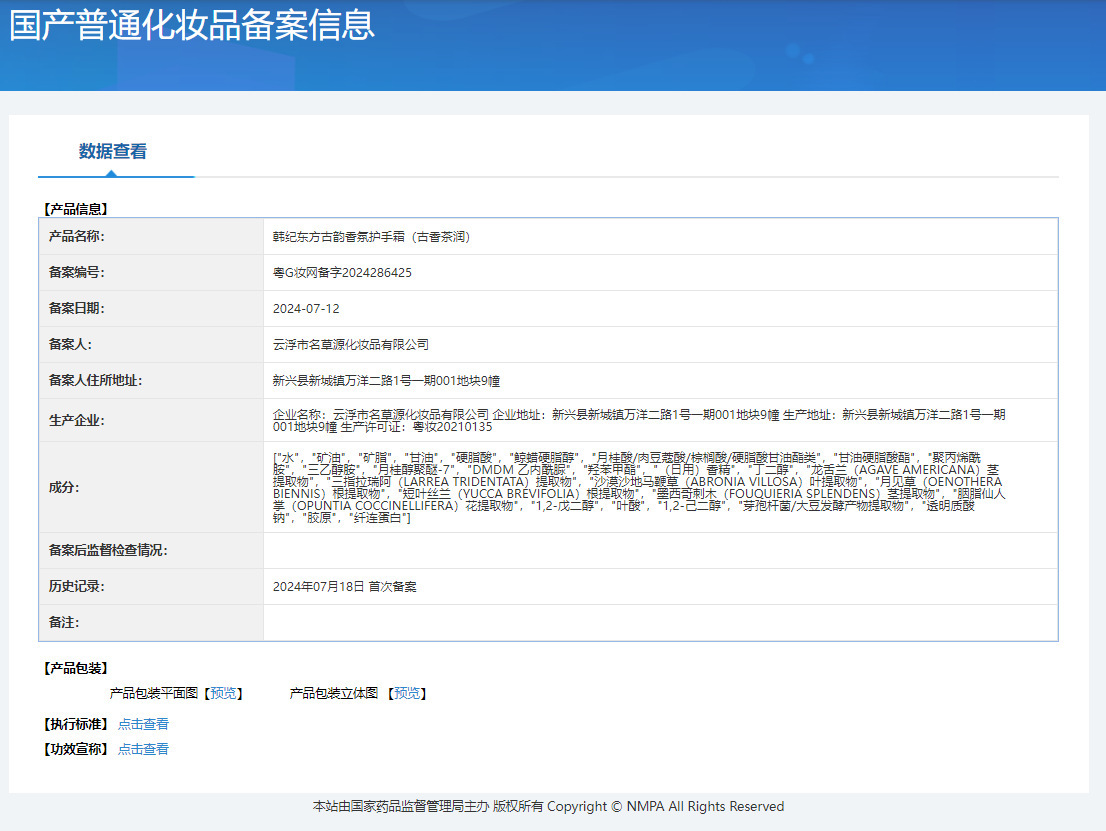Click the 生产企业 details text

(640, 420)
